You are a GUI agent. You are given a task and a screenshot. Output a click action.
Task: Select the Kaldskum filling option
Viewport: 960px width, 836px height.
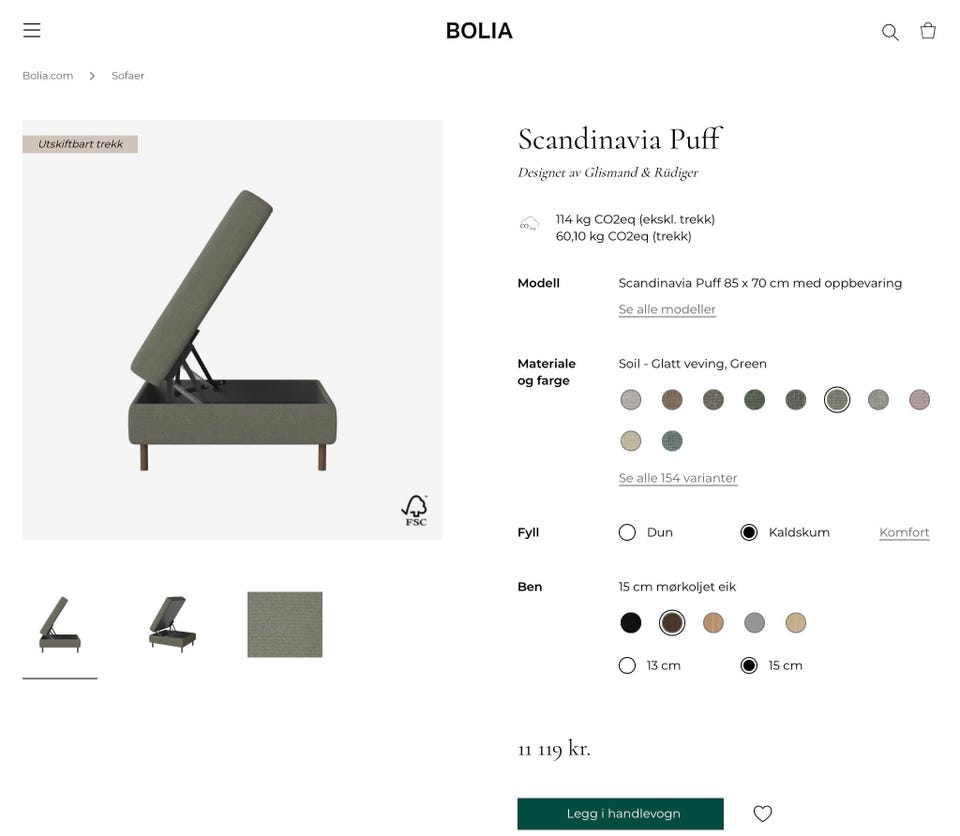749,532
